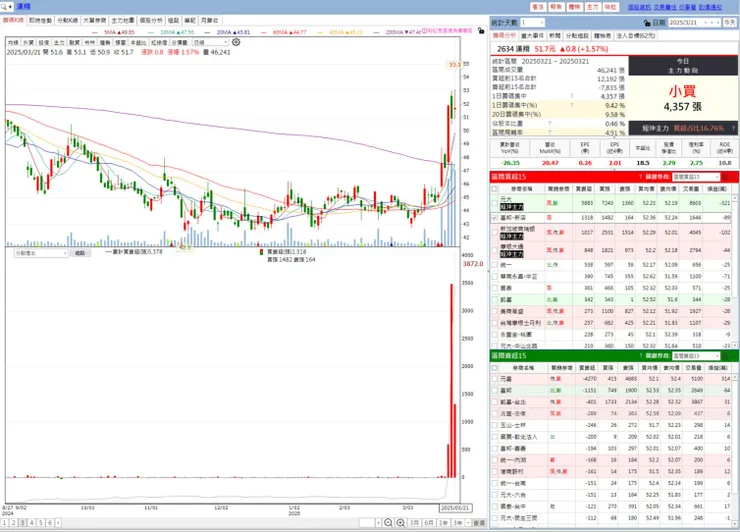Click the help icon beside 佔股本比重
Screen dimensions: 740x532
pos(550,123)
